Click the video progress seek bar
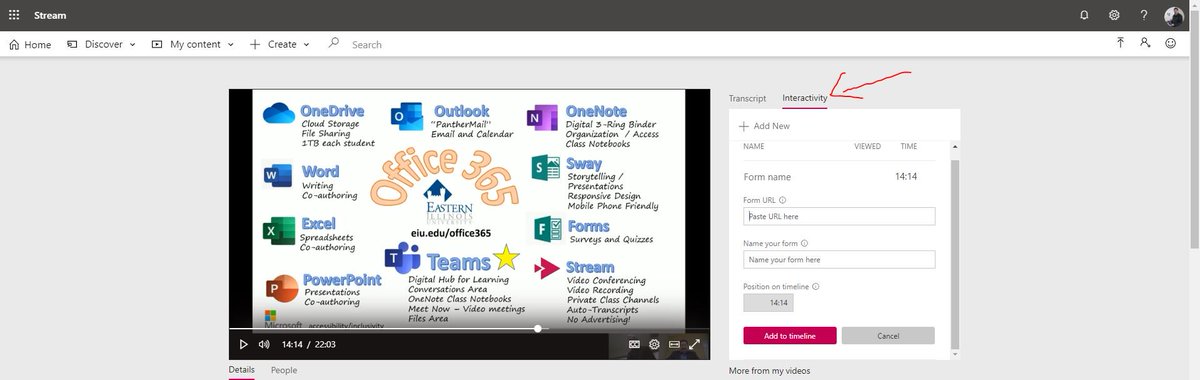Viewport: 1200px width, 380px height. [469, 328]
